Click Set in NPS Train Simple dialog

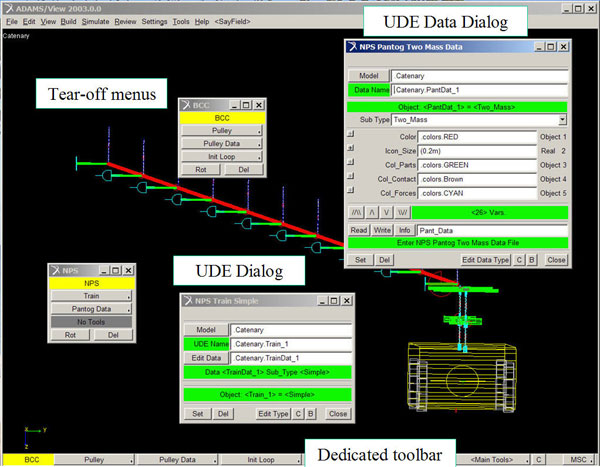coord(197,414)
